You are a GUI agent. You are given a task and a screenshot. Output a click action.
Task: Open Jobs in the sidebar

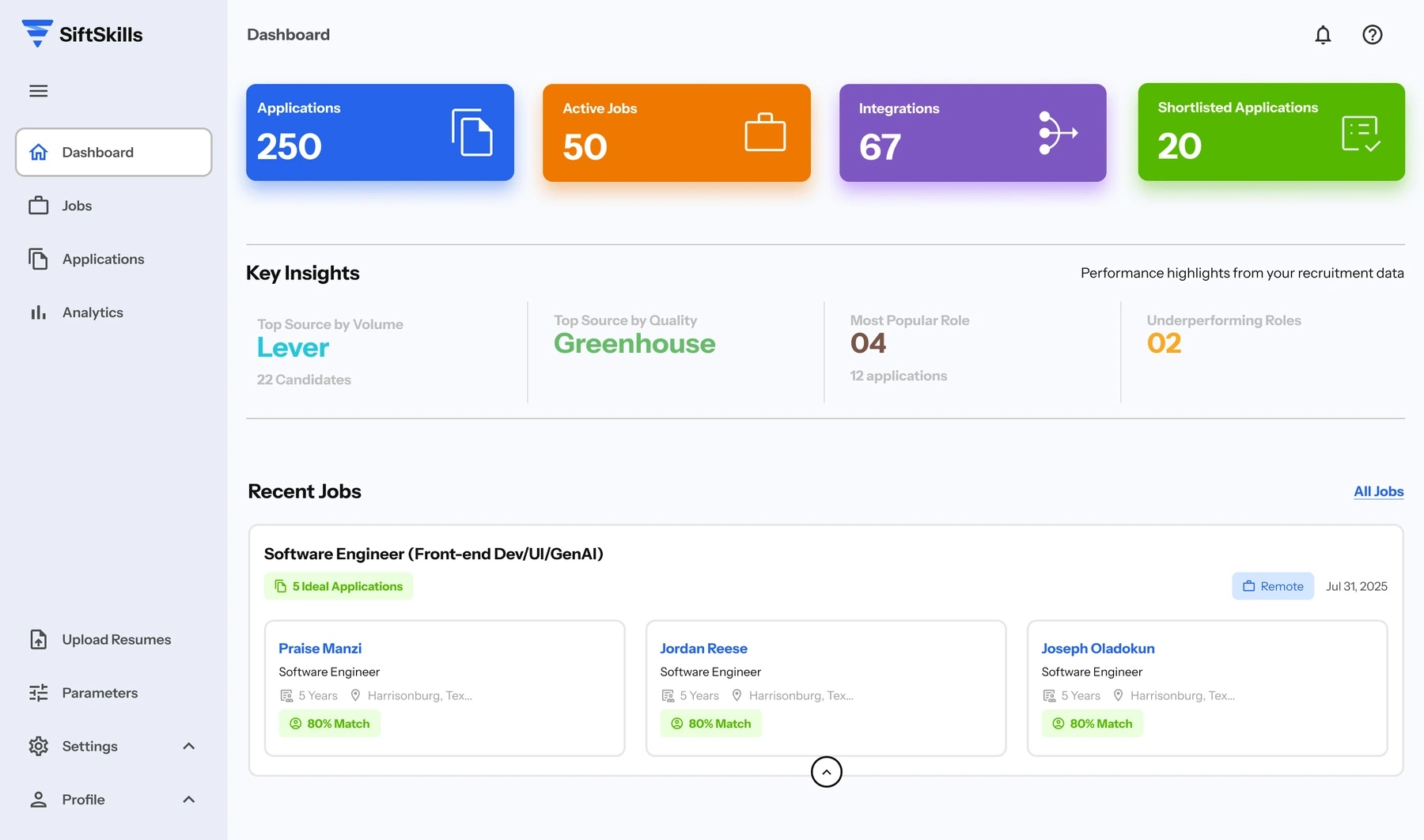point(77,206)
